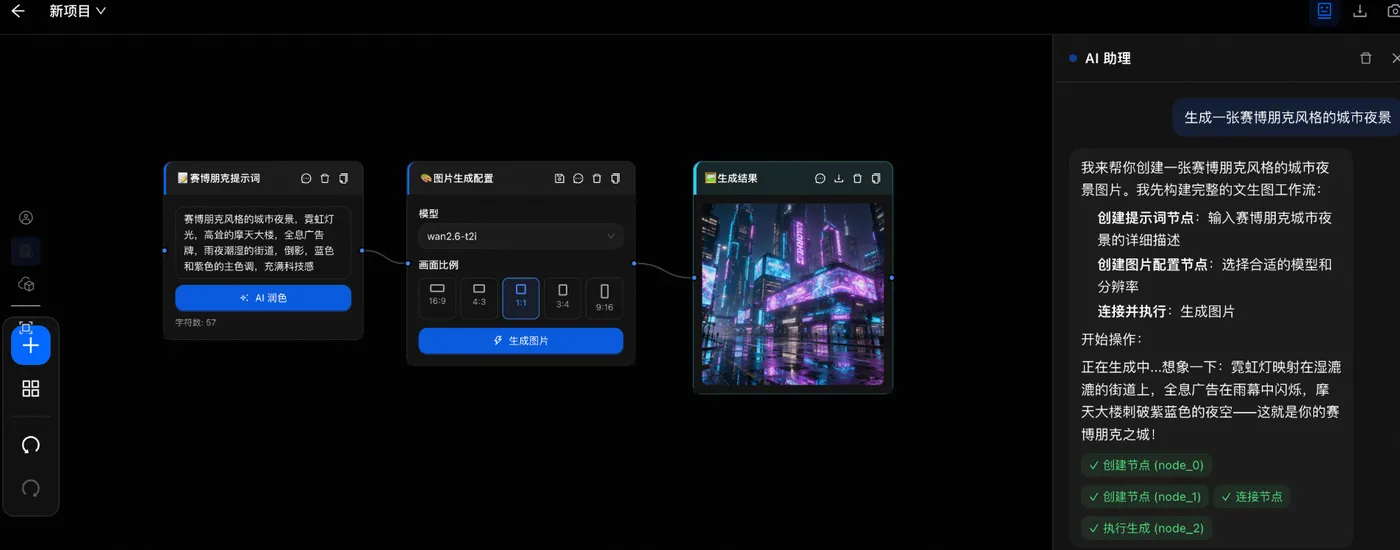
Task: Click the 字符数: 57 character count label
Action: pos(196,322)
